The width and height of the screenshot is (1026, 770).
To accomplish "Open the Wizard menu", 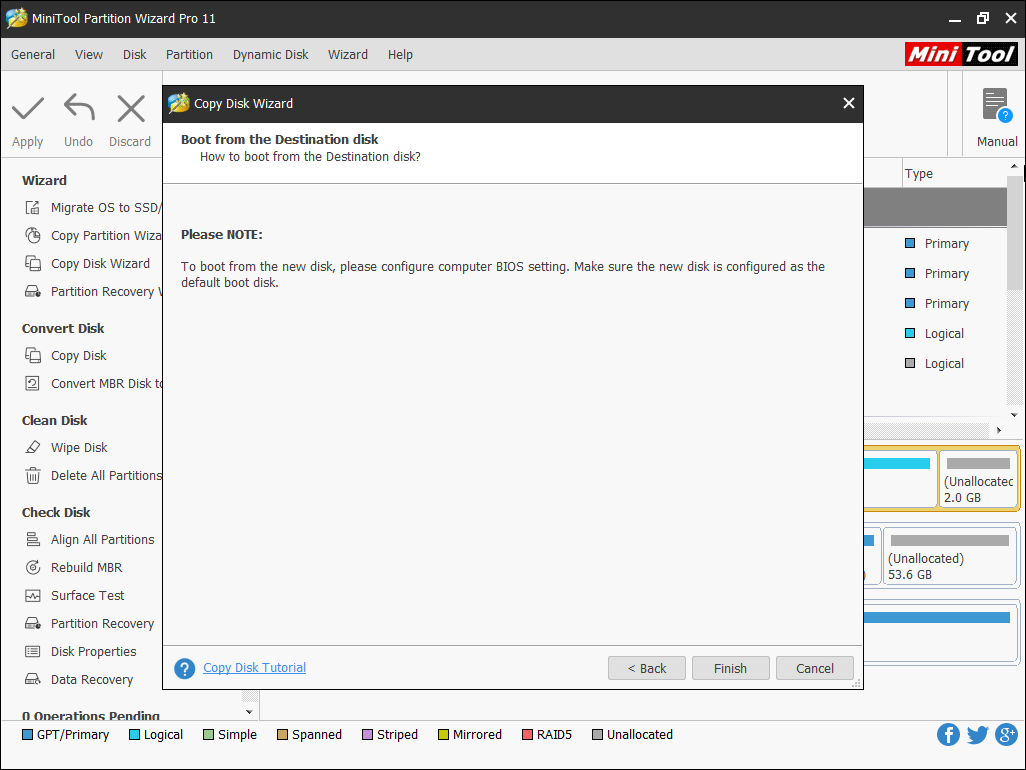I will pyautogui.click(x=348, y=55).
